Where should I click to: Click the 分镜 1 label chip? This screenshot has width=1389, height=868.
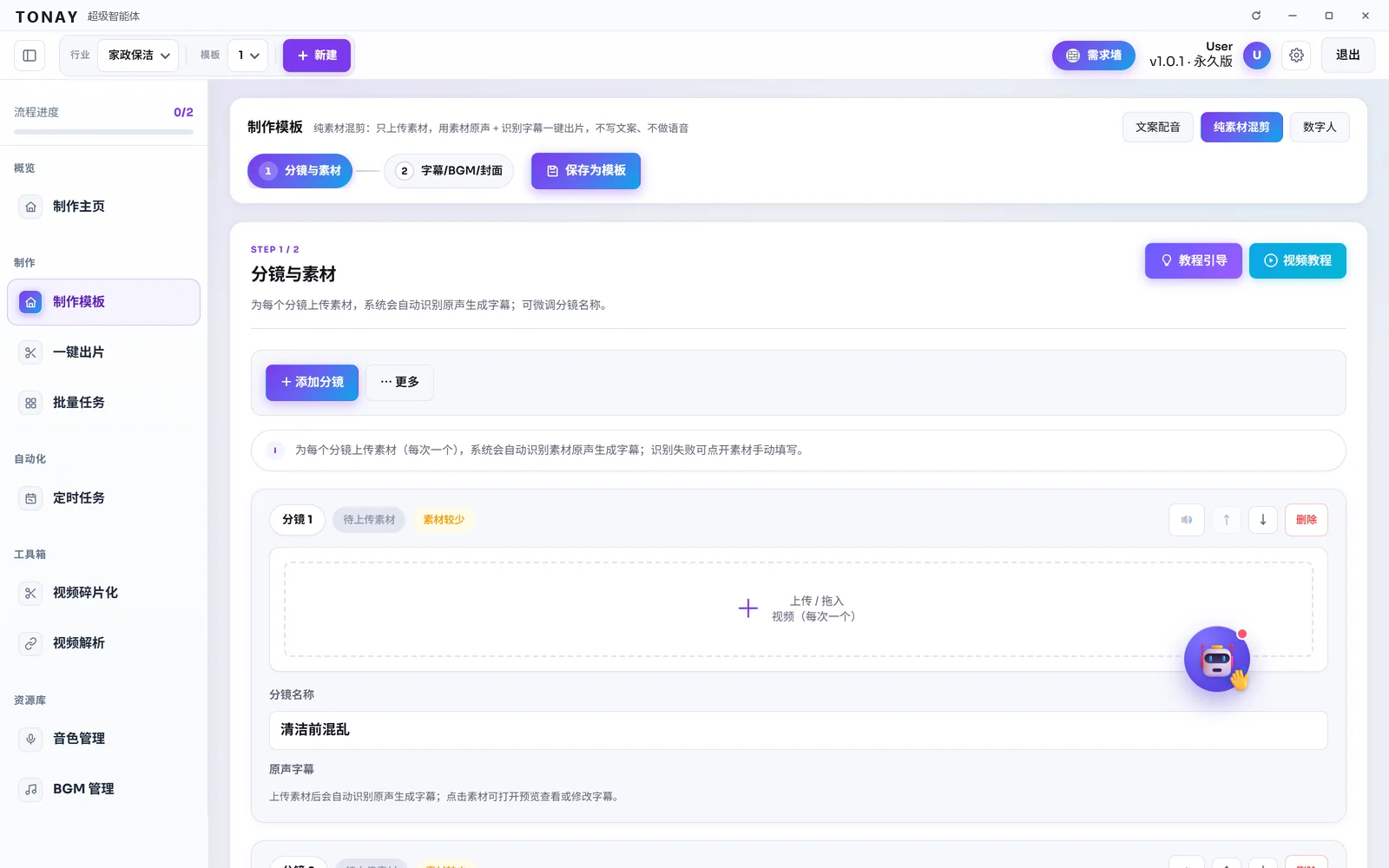[297, 520]
